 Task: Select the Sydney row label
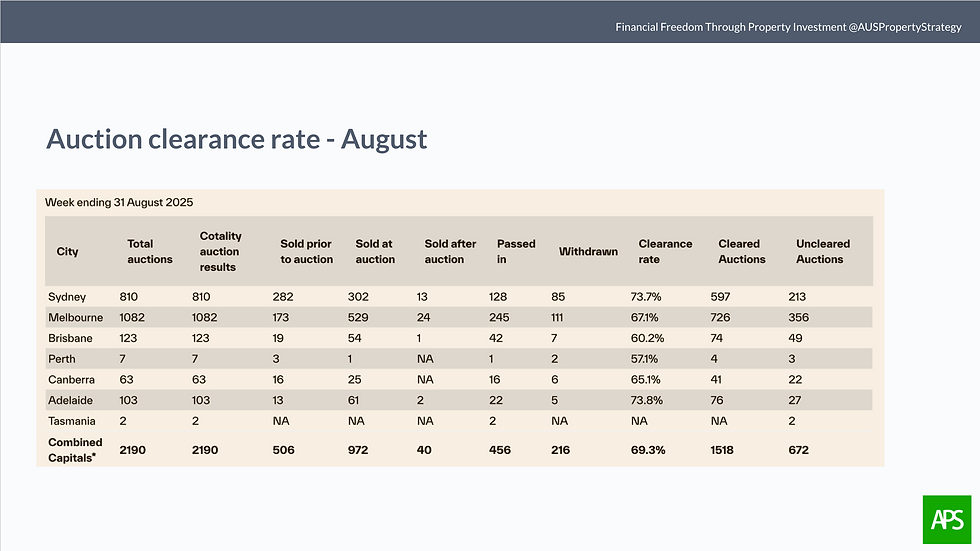tap(67, 297)
